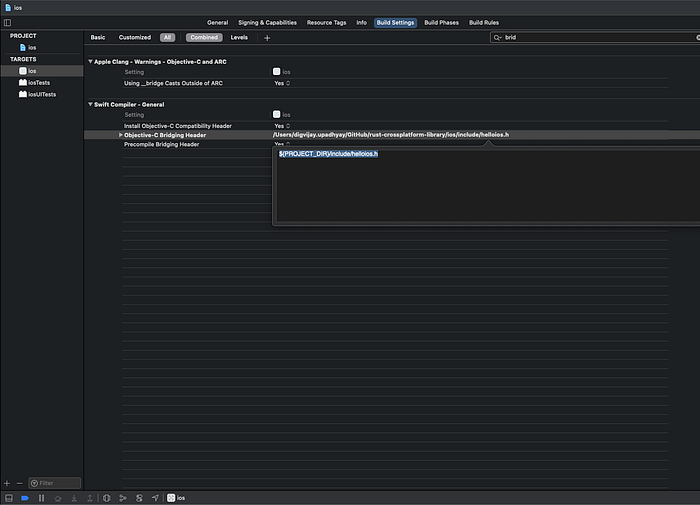Screen dimensions: 700x505
Task: Open the Install Objective-C Compatibility Header dropdown
Action: (x=282, y=126)
